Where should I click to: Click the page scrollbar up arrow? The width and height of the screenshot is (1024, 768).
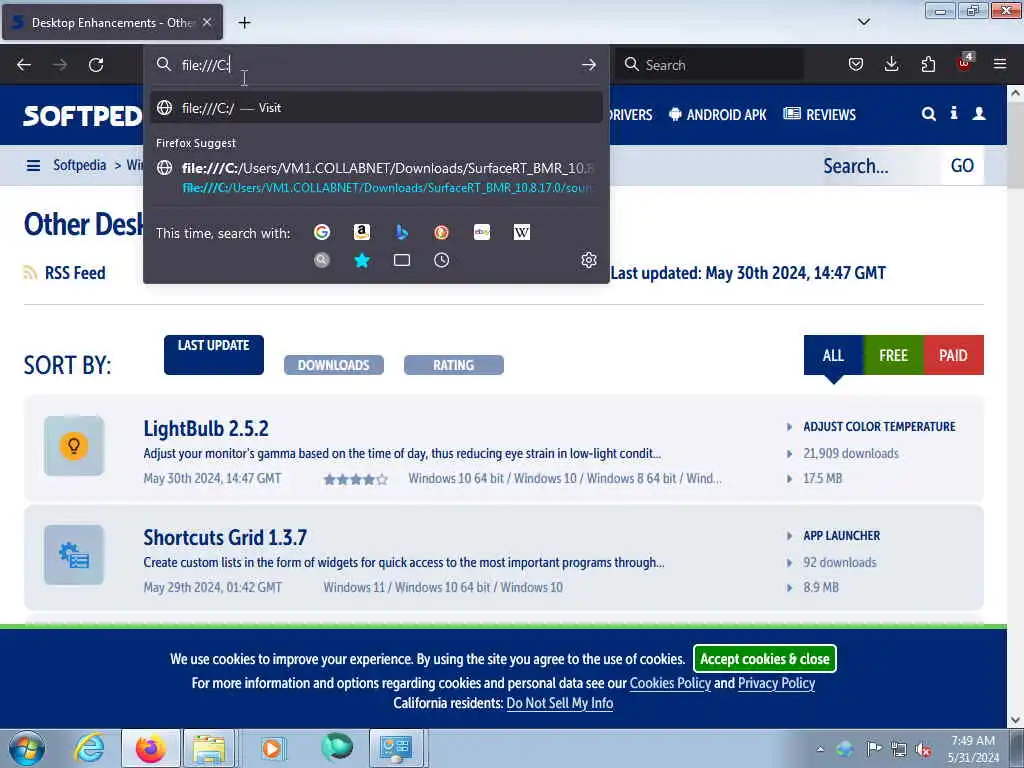click(x=1016, y=93)
